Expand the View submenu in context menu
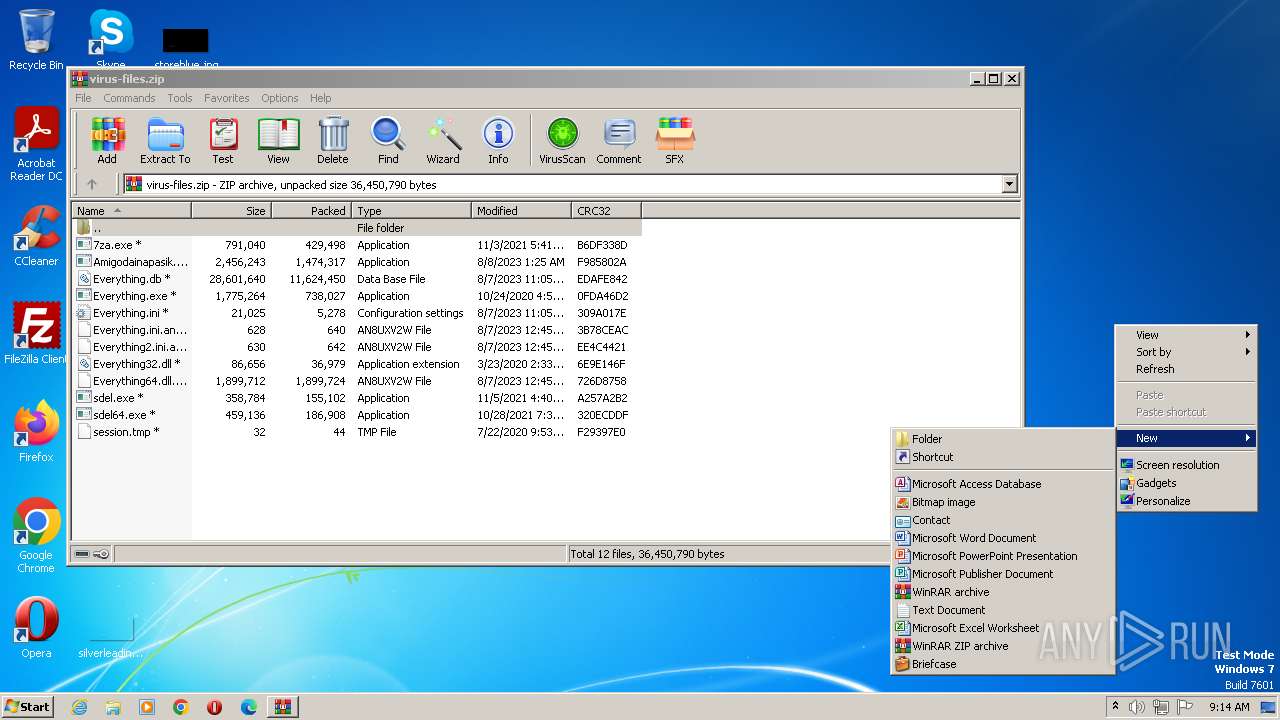 (x=1186, y=335)
